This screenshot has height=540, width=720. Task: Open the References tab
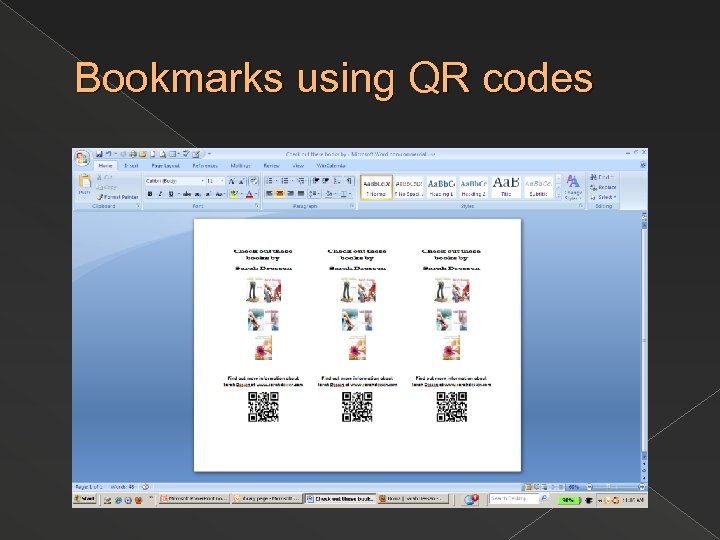[x=205, y=166]
